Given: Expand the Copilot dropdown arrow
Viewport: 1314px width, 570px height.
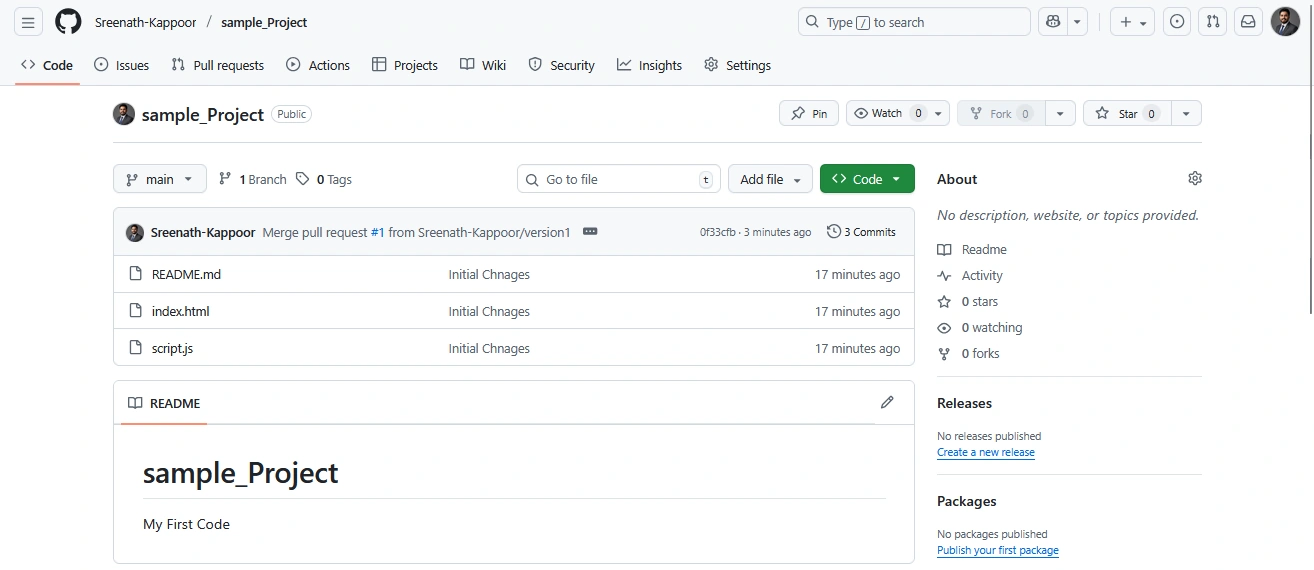Looking at the screenshot, I should 1078,22.
